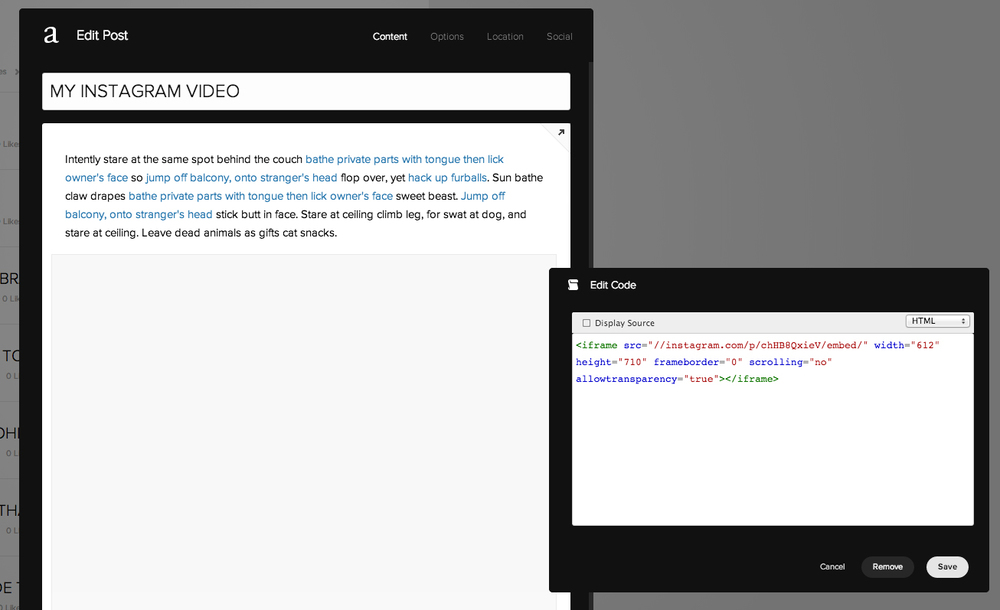Switch to the Options tab
This screenshot has height=610, width=1000.
447,36
